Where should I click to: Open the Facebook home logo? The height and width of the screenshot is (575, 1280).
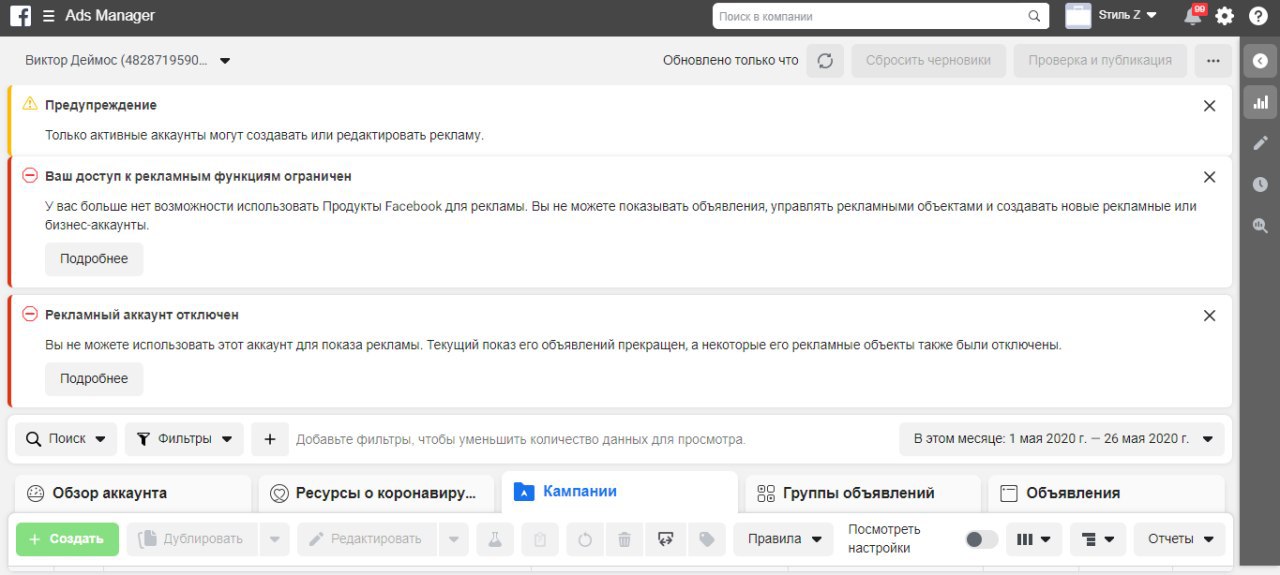[x=20, y=16]
